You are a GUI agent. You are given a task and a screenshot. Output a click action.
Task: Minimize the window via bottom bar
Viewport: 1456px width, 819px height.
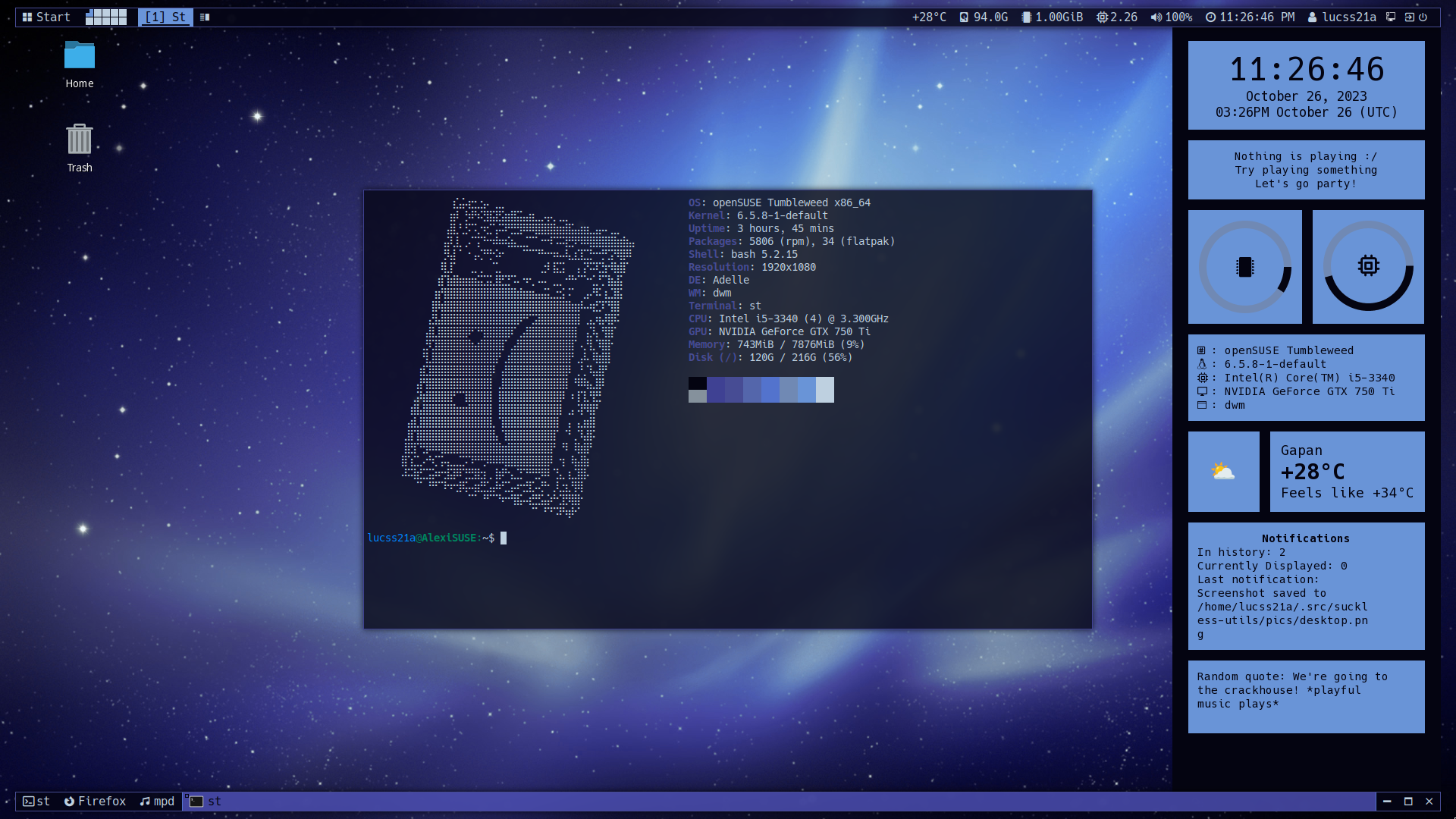[1387, 801]
